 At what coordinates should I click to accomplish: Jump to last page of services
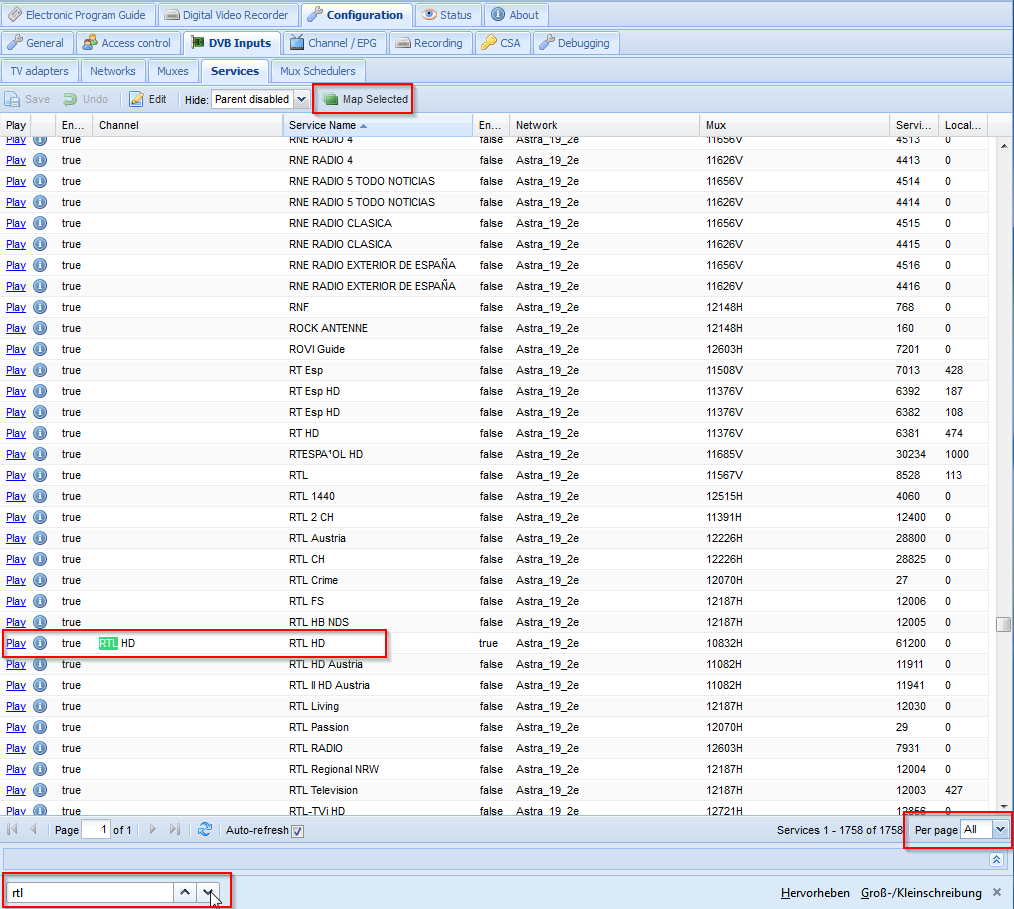(x=174, y=829)
